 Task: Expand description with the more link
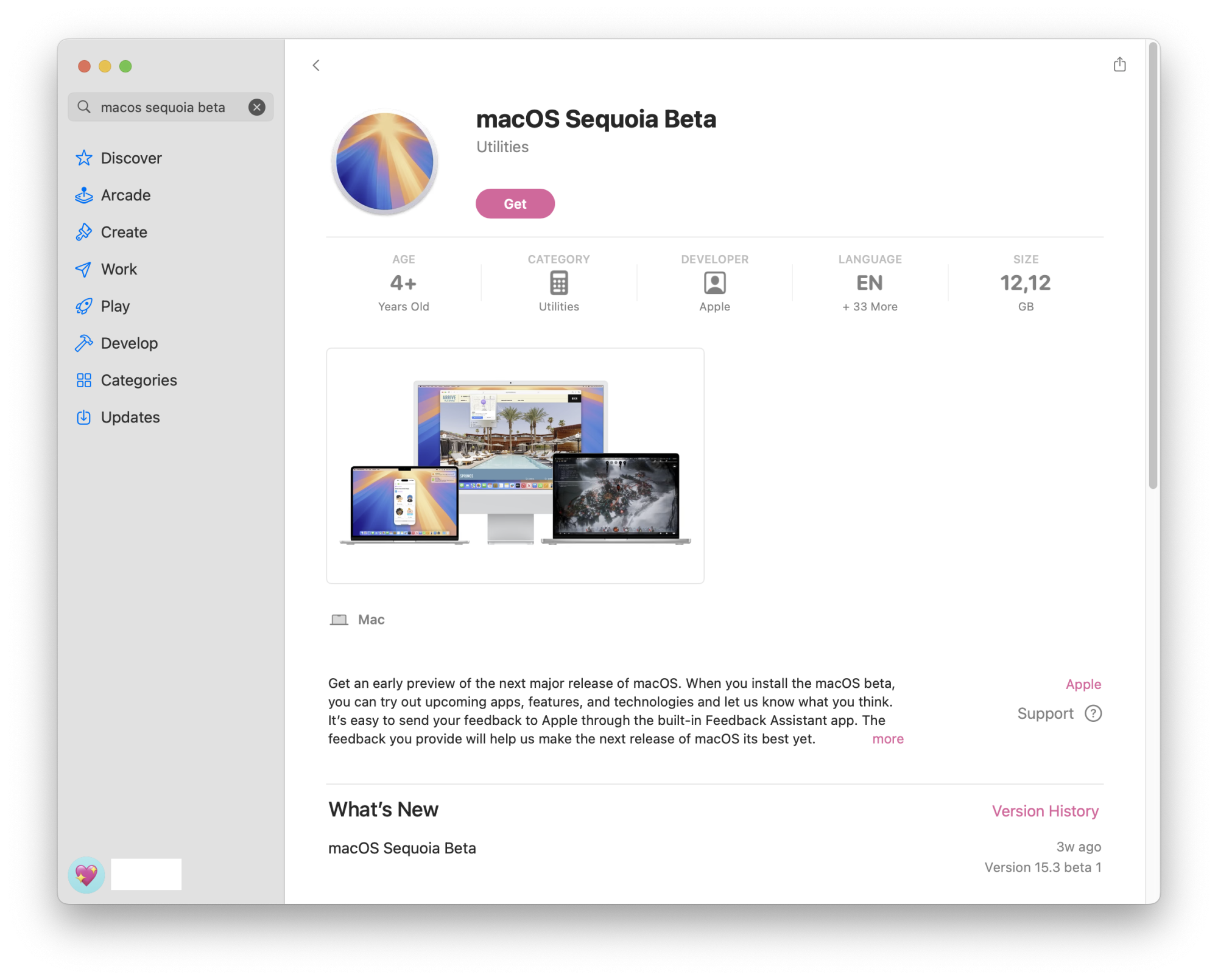pos(888,739)
